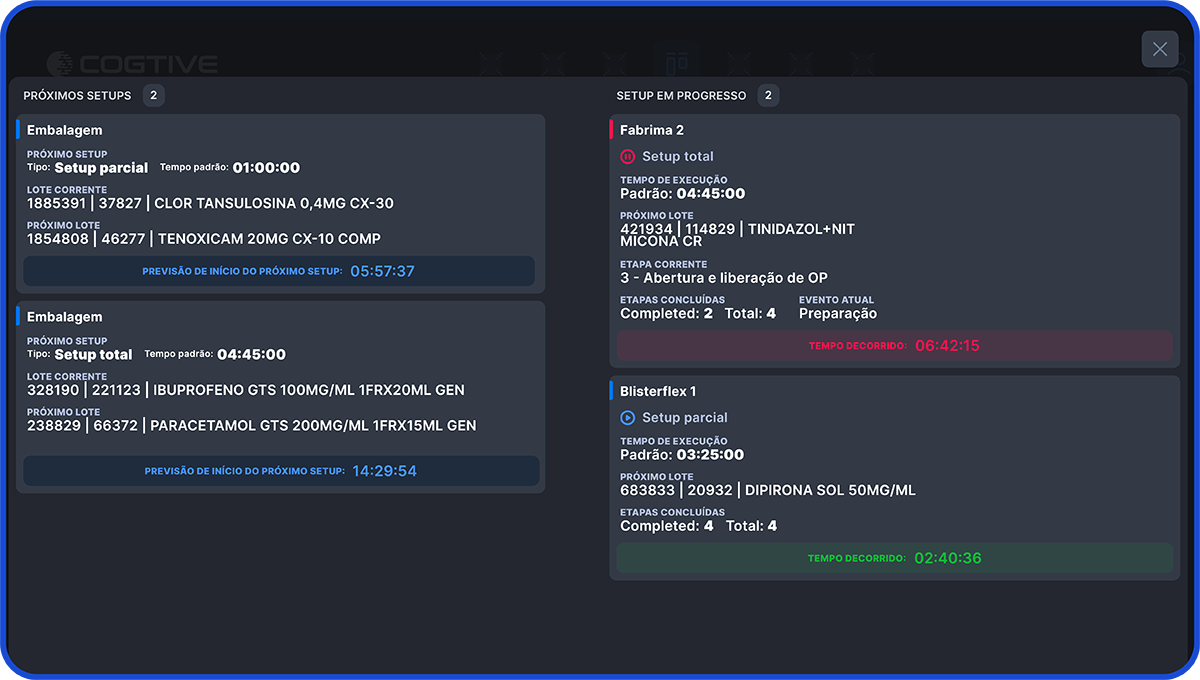
Task: Select the Setup em Progresso section header
Action: 681,96
